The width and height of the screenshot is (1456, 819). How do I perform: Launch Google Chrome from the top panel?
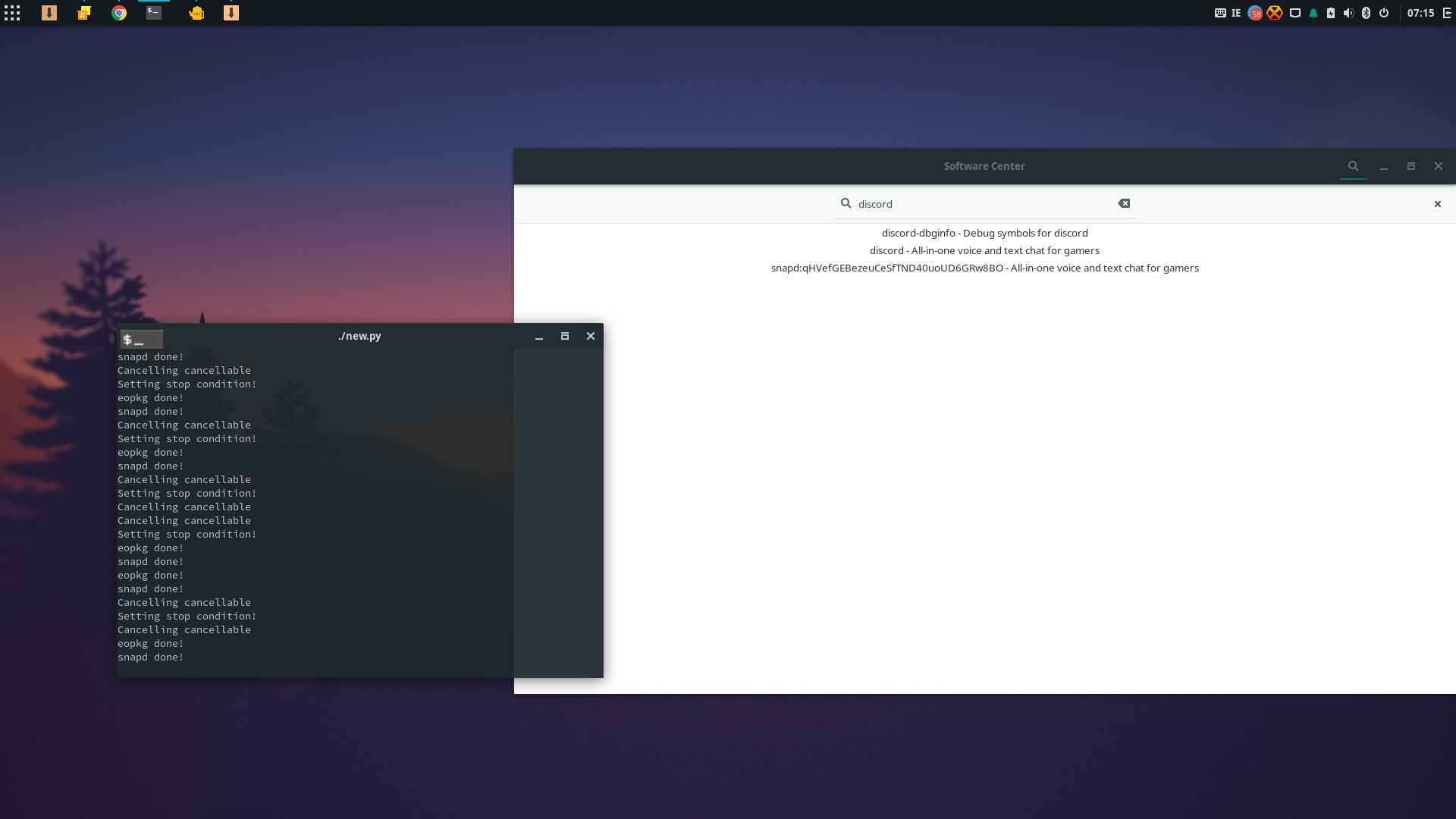[x=119, y=13]
